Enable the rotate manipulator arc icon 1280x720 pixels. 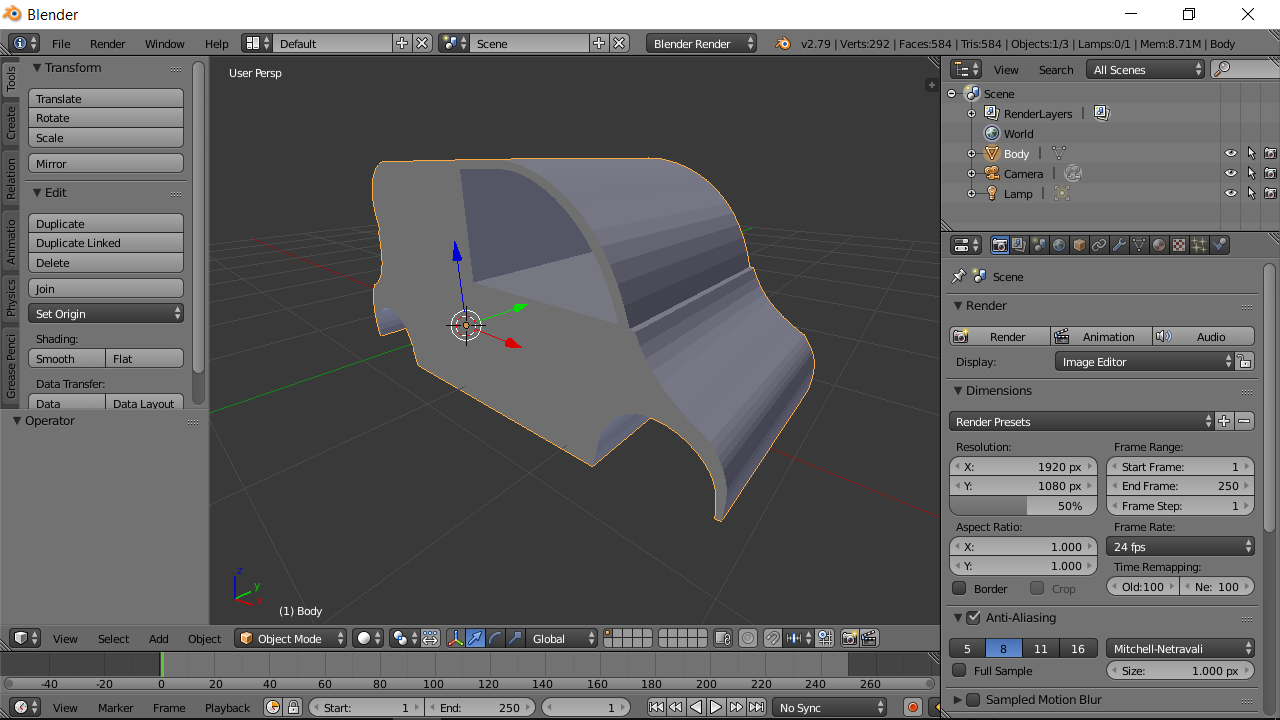pos(495,638)
